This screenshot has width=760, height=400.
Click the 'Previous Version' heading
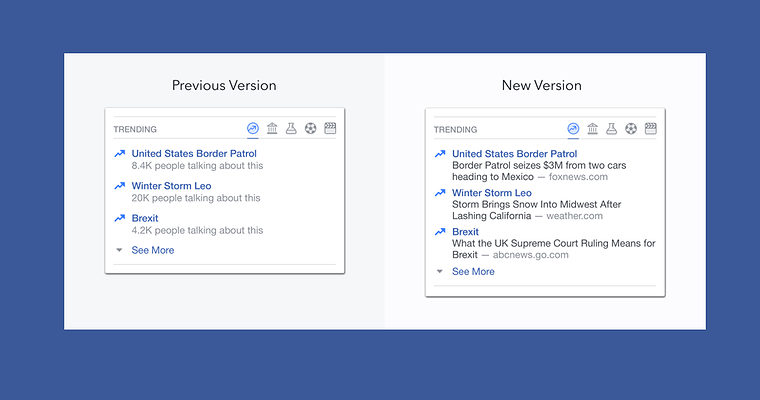point(224,85)
